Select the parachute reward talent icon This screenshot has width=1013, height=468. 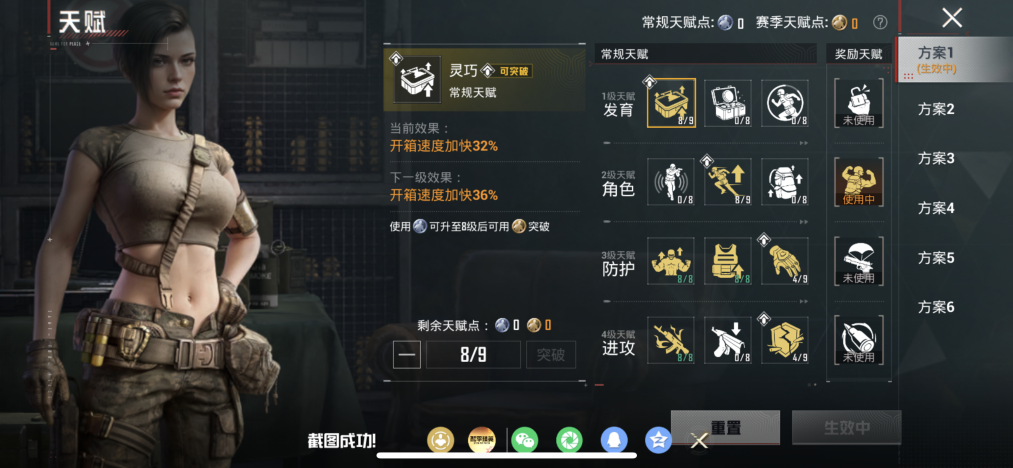click(x=859, y=261)
